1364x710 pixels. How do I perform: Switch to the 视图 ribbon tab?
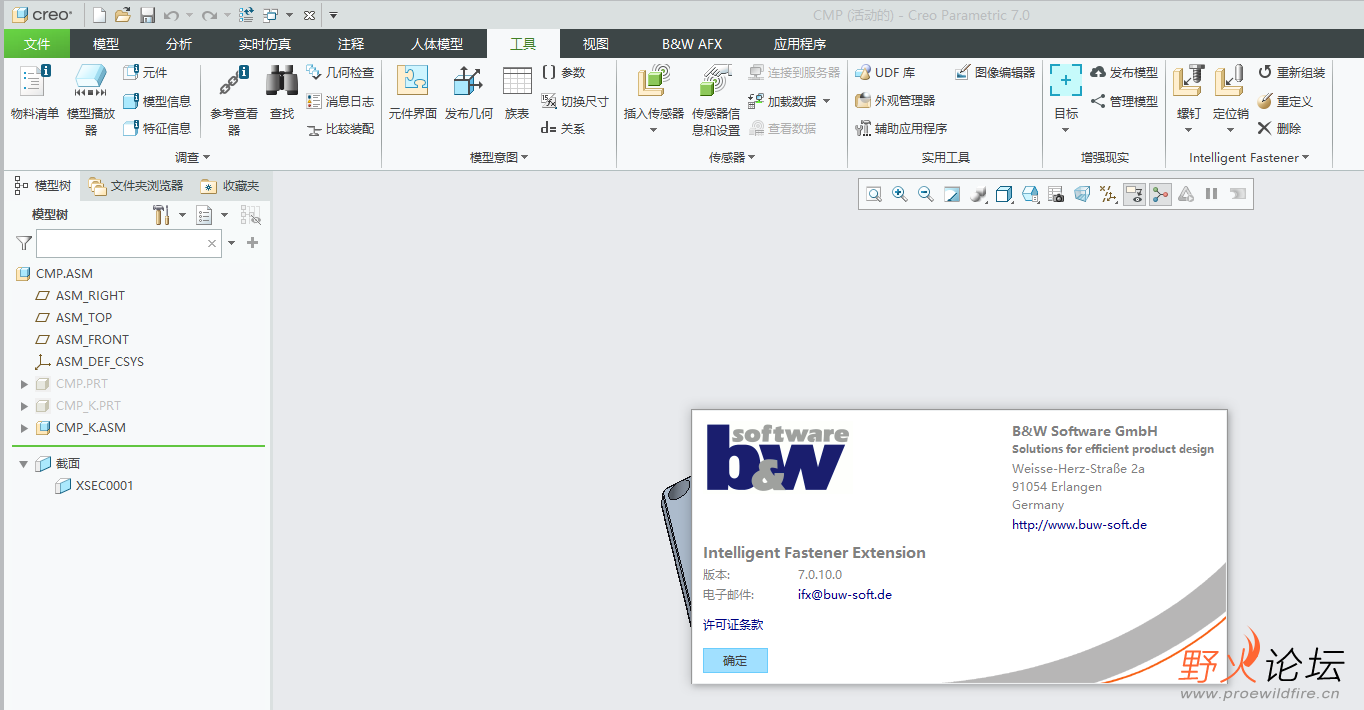[596, 44]
